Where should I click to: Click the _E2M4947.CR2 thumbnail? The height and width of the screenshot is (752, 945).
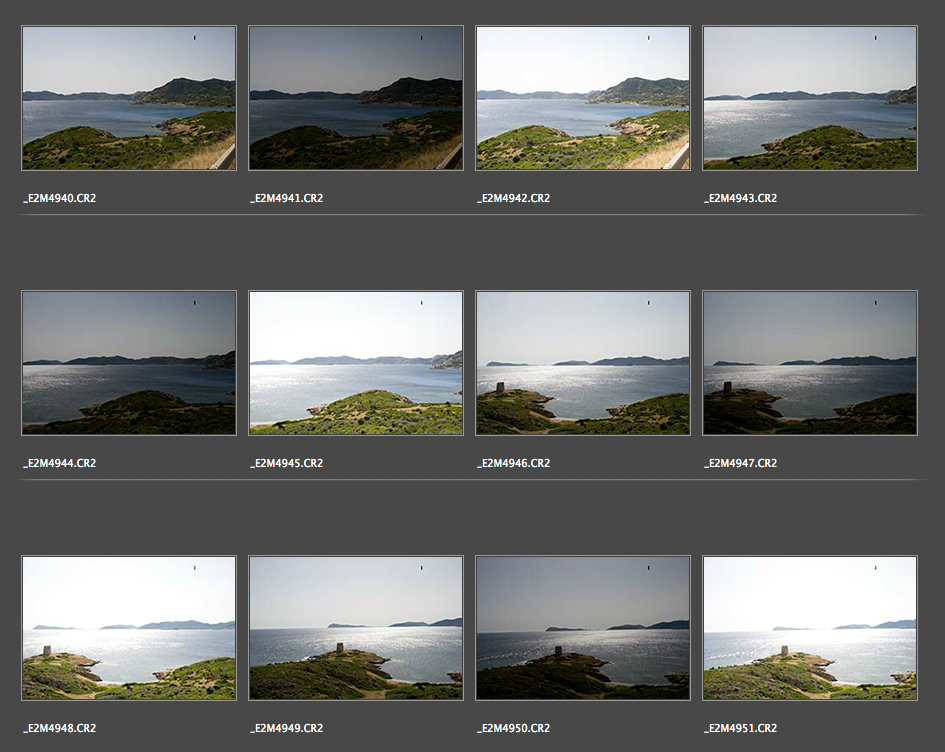(x=810, y=363)
